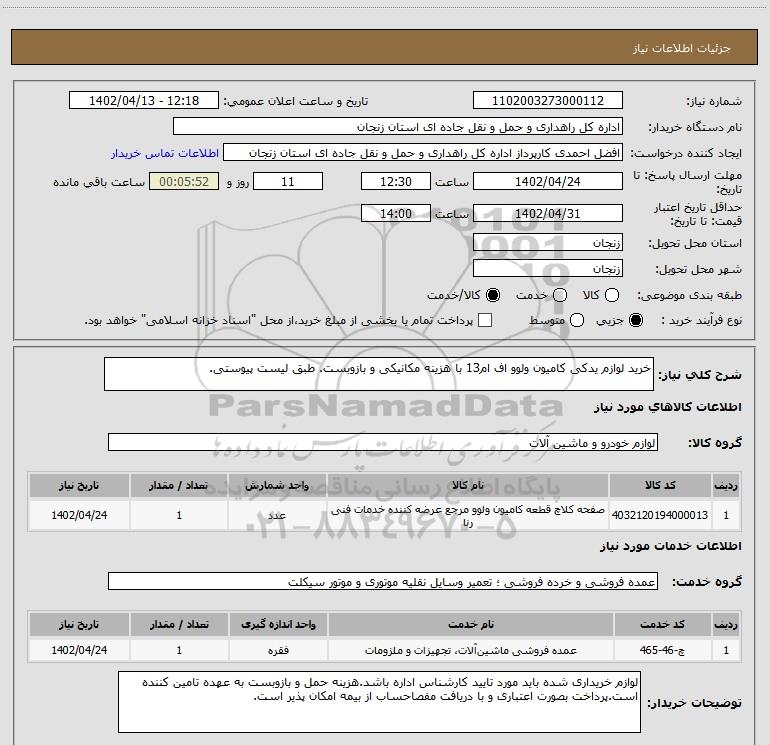Image resolution: width=770 pixels, height=745 pixels.
Task: Click the request creator field افضل احمدی
Action: (423, 153)
